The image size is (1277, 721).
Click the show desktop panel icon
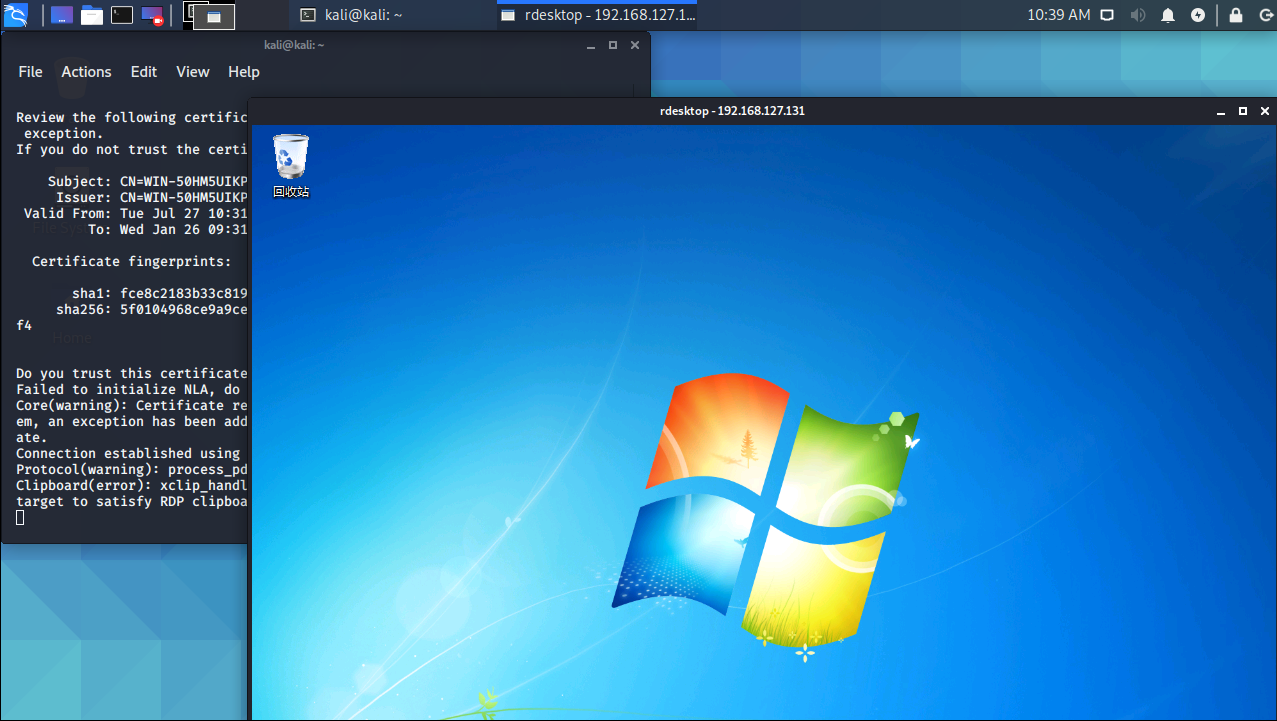(62, 15)
